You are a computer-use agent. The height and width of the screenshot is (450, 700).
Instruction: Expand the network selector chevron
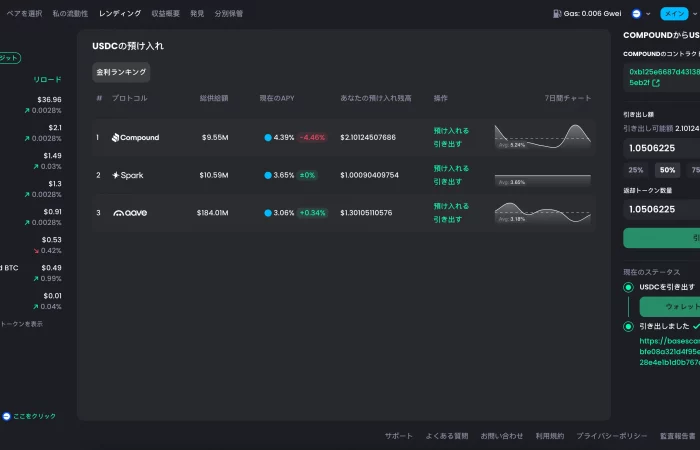(648, 14)
